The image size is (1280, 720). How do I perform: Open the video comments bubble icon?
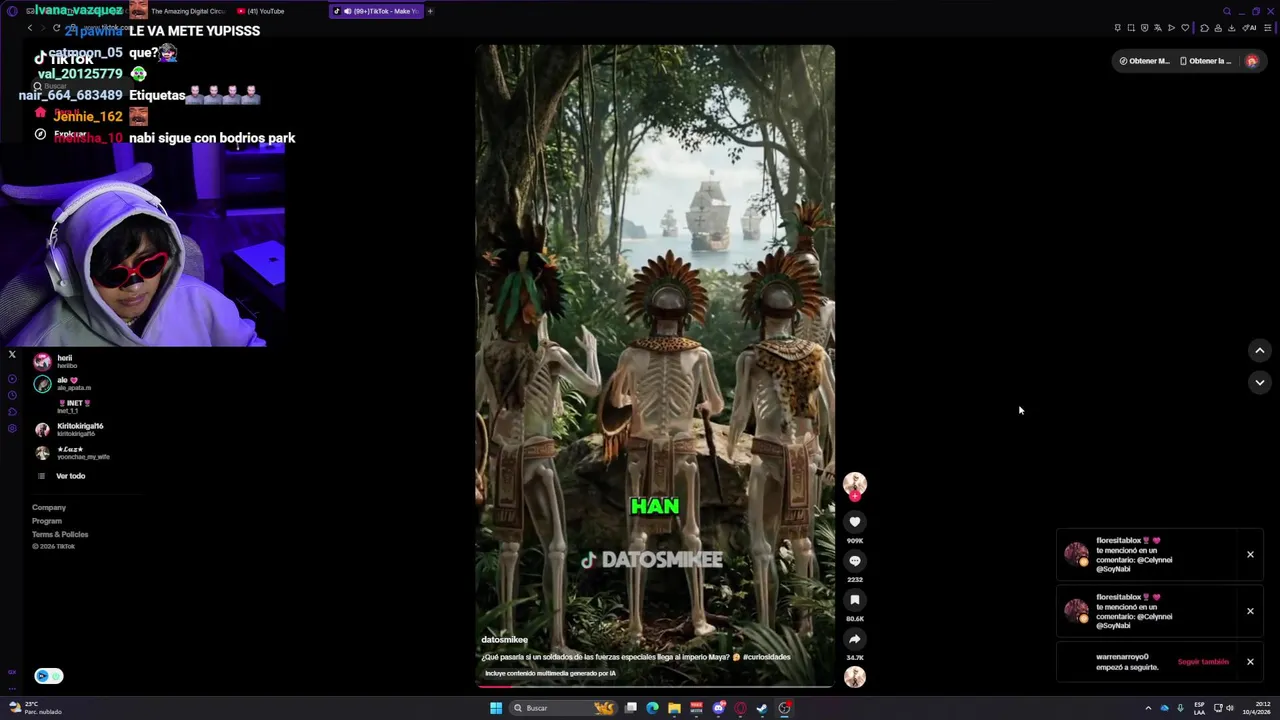[x=854, y=561]
